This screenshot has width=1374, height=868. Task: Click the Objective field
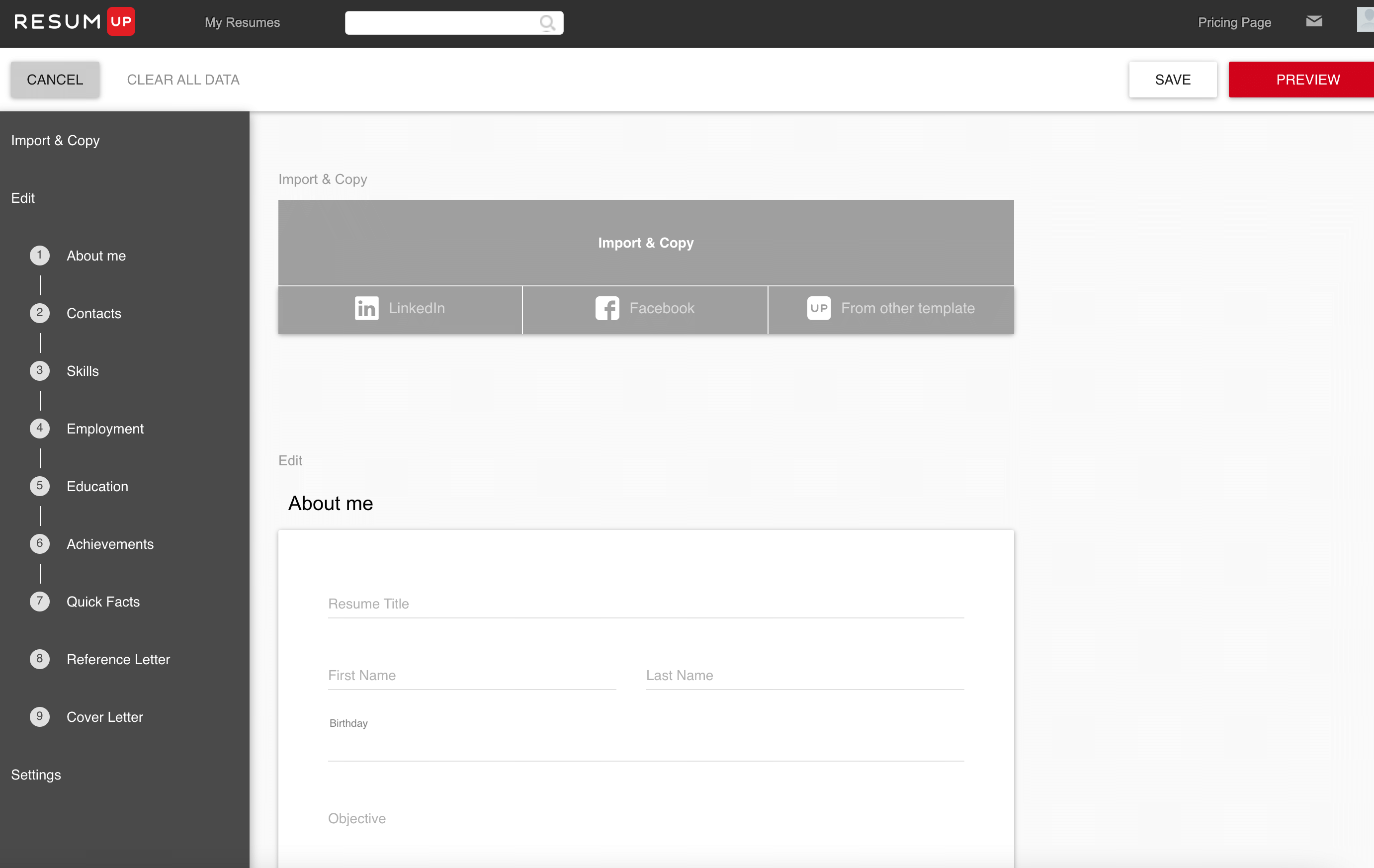[646, 818]
